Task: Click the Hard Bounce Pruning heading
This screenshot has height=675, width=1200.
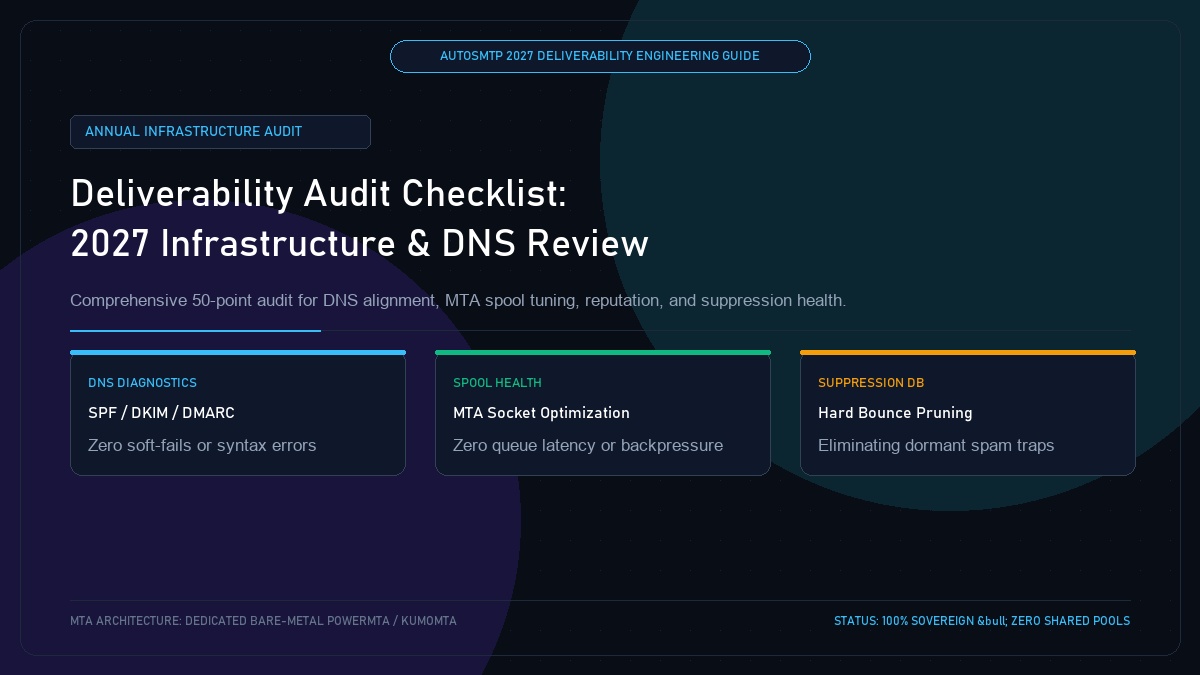Action: point(895,413)
